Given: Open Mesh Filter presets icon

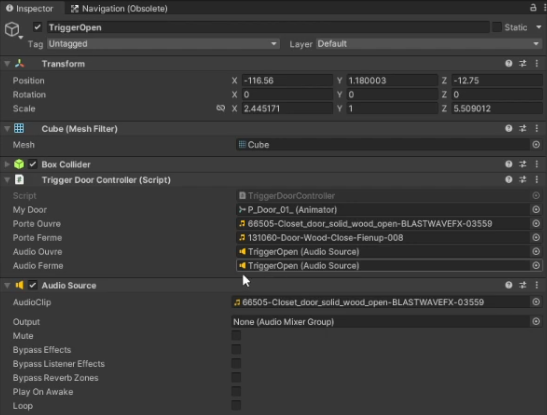Looking at the screenshot, I should point(523,128).
